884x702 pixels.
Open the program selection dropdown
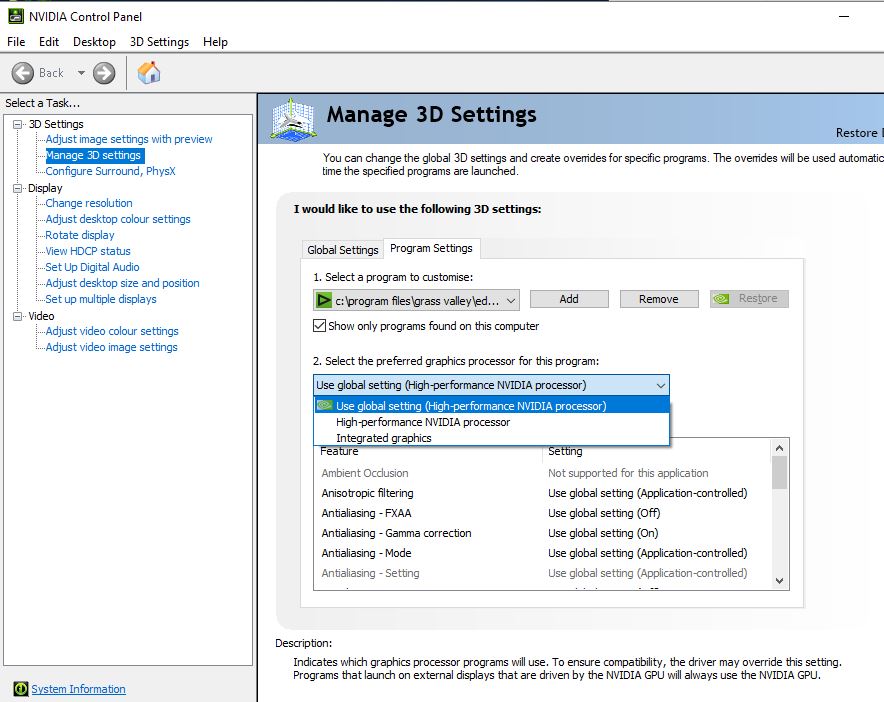(x=416, y=301)
